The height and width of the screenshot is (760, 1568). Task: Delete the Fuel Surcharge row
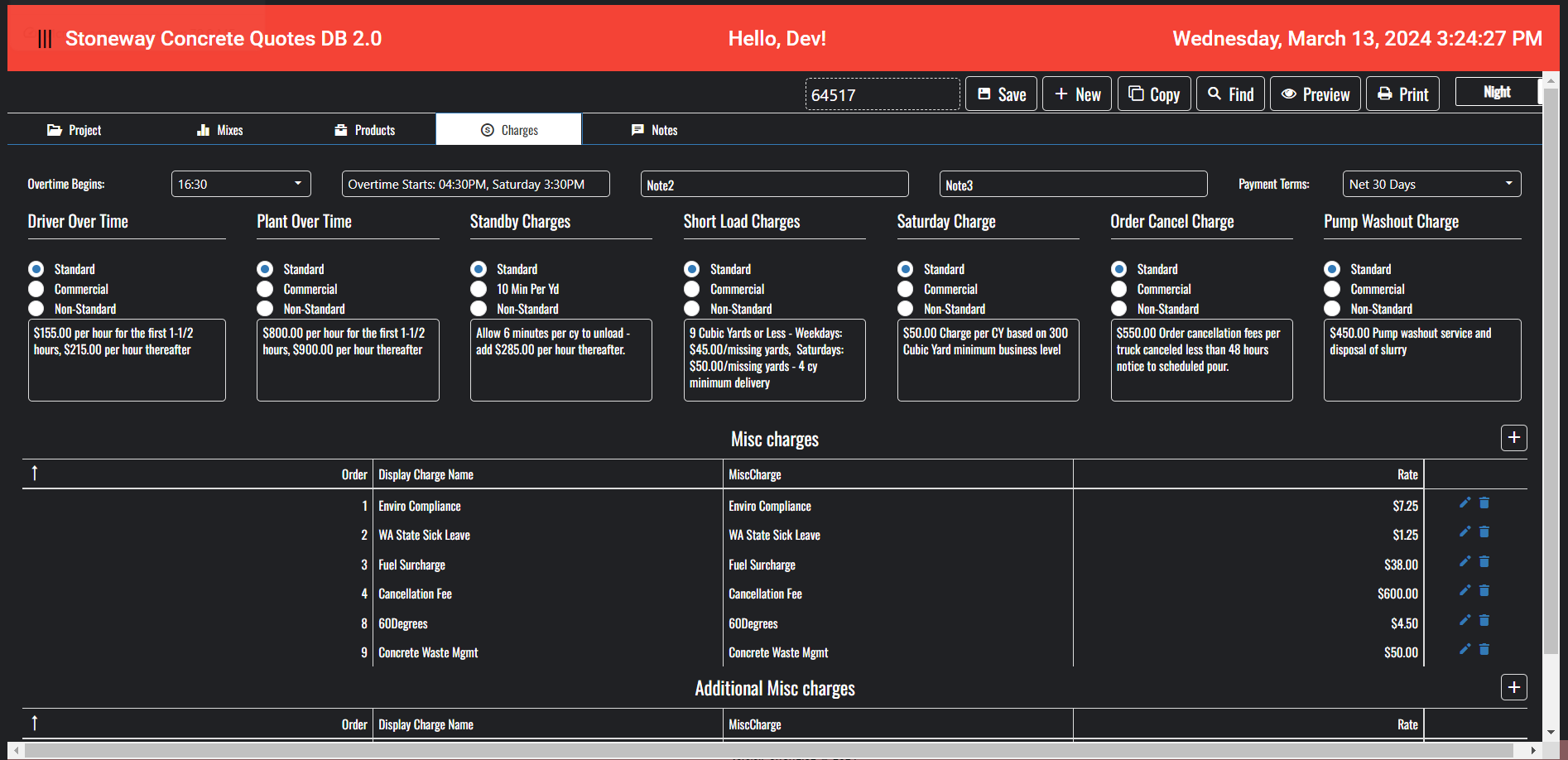1484,561
